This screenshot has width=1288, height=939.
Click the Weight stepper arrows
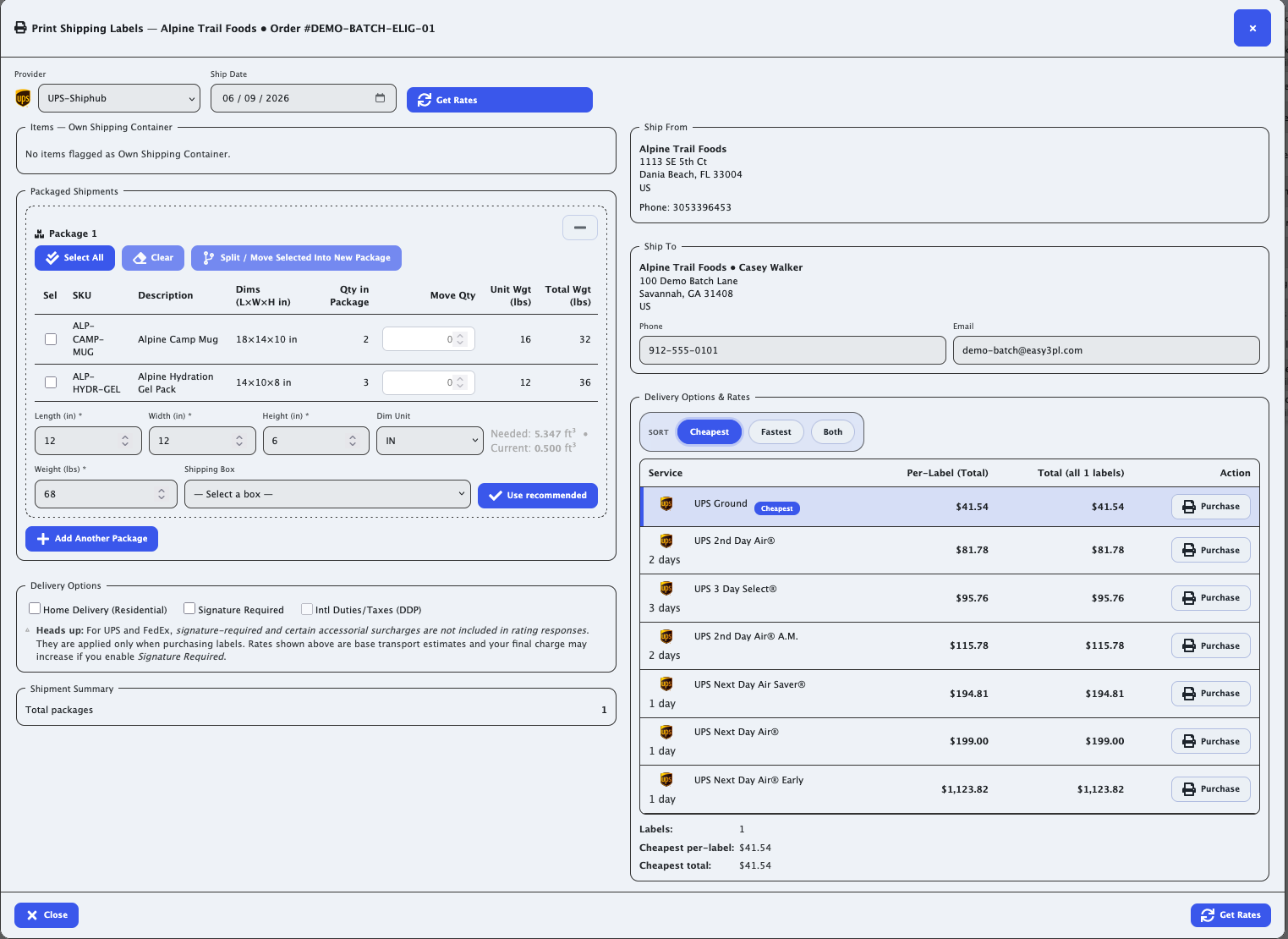[x=162, y=494]
